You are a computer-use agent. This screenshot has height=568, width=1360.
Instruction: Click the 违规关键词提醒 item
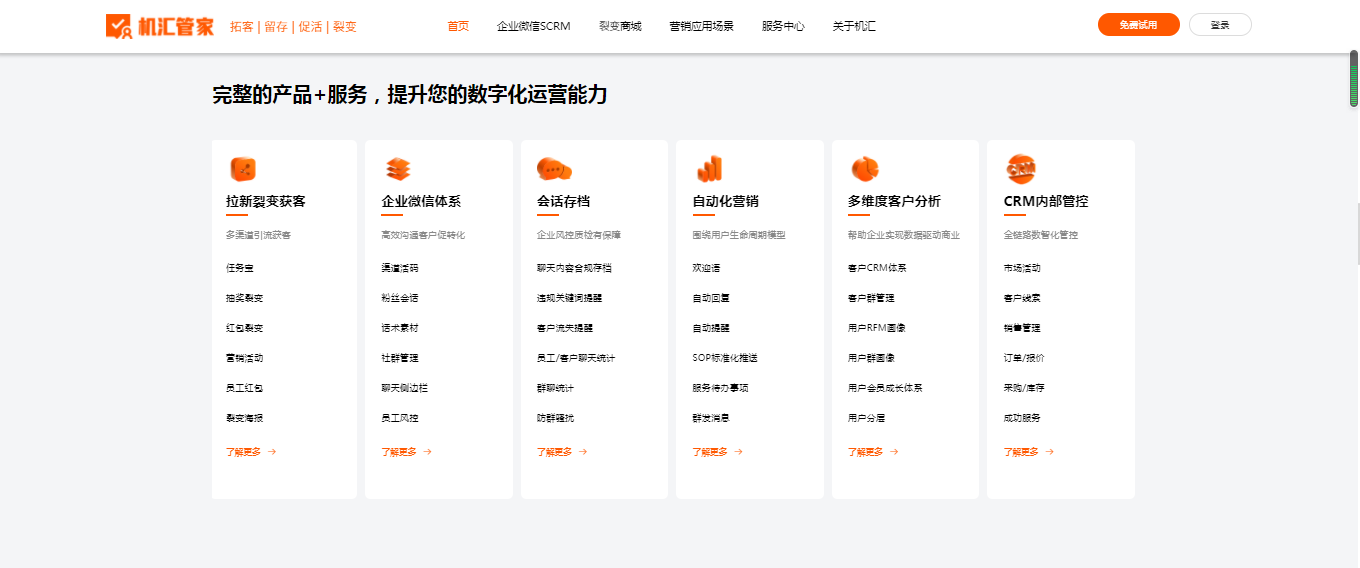click(570, 298)
